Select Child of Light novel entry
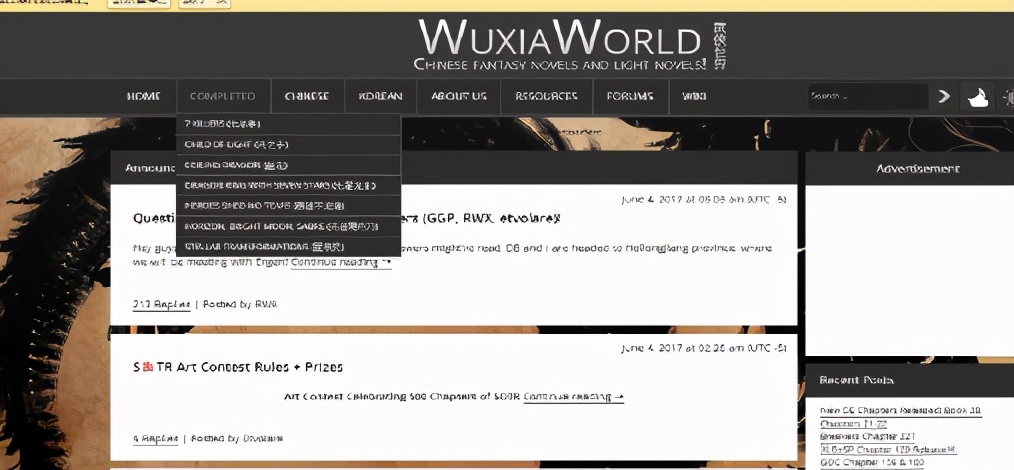Screen dimensions: 1014x470 click(288, 144)
